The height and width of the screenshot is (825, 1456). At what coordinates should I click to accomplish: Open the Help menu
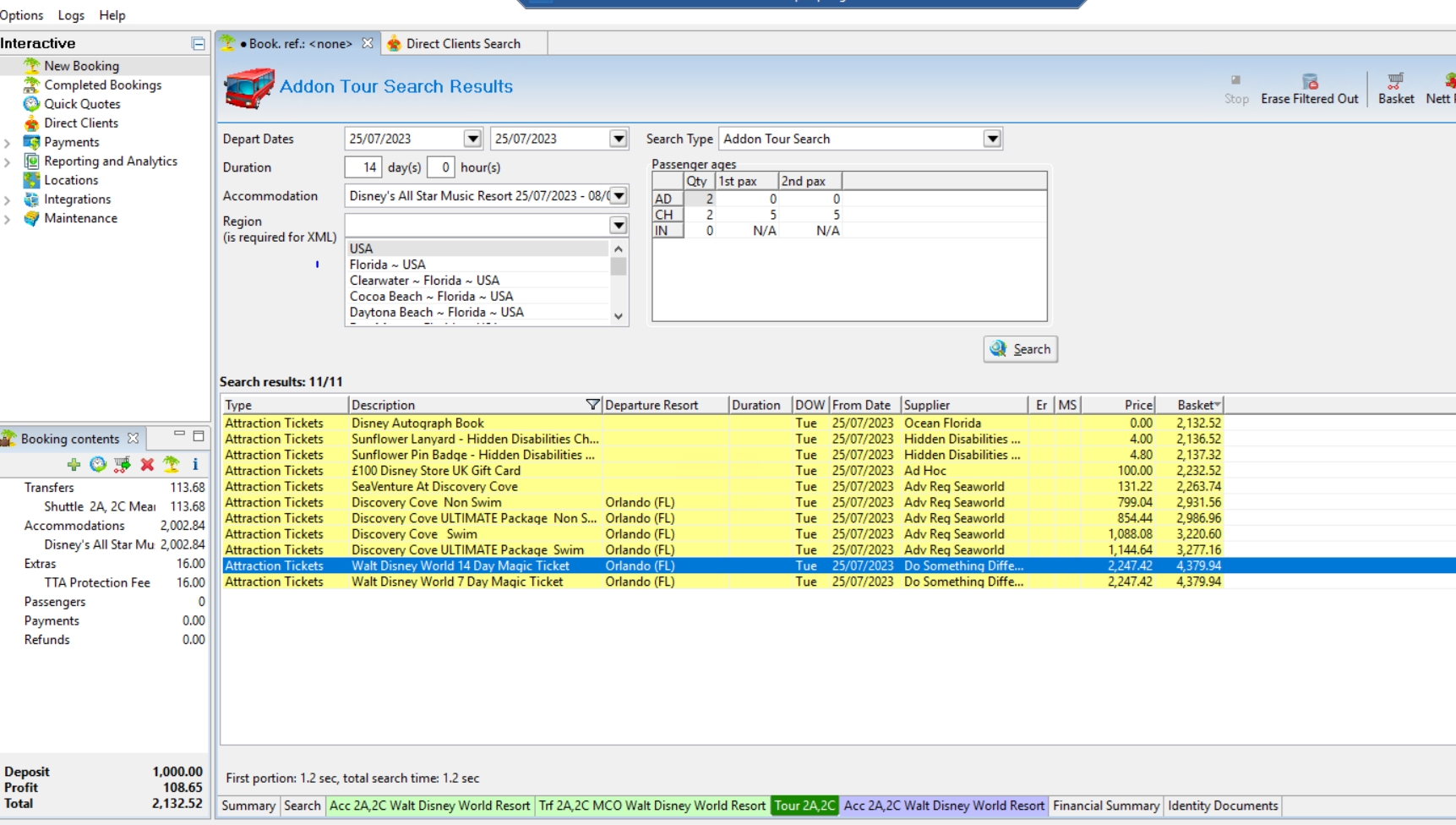pyautogui.click(x=112, y=15)
